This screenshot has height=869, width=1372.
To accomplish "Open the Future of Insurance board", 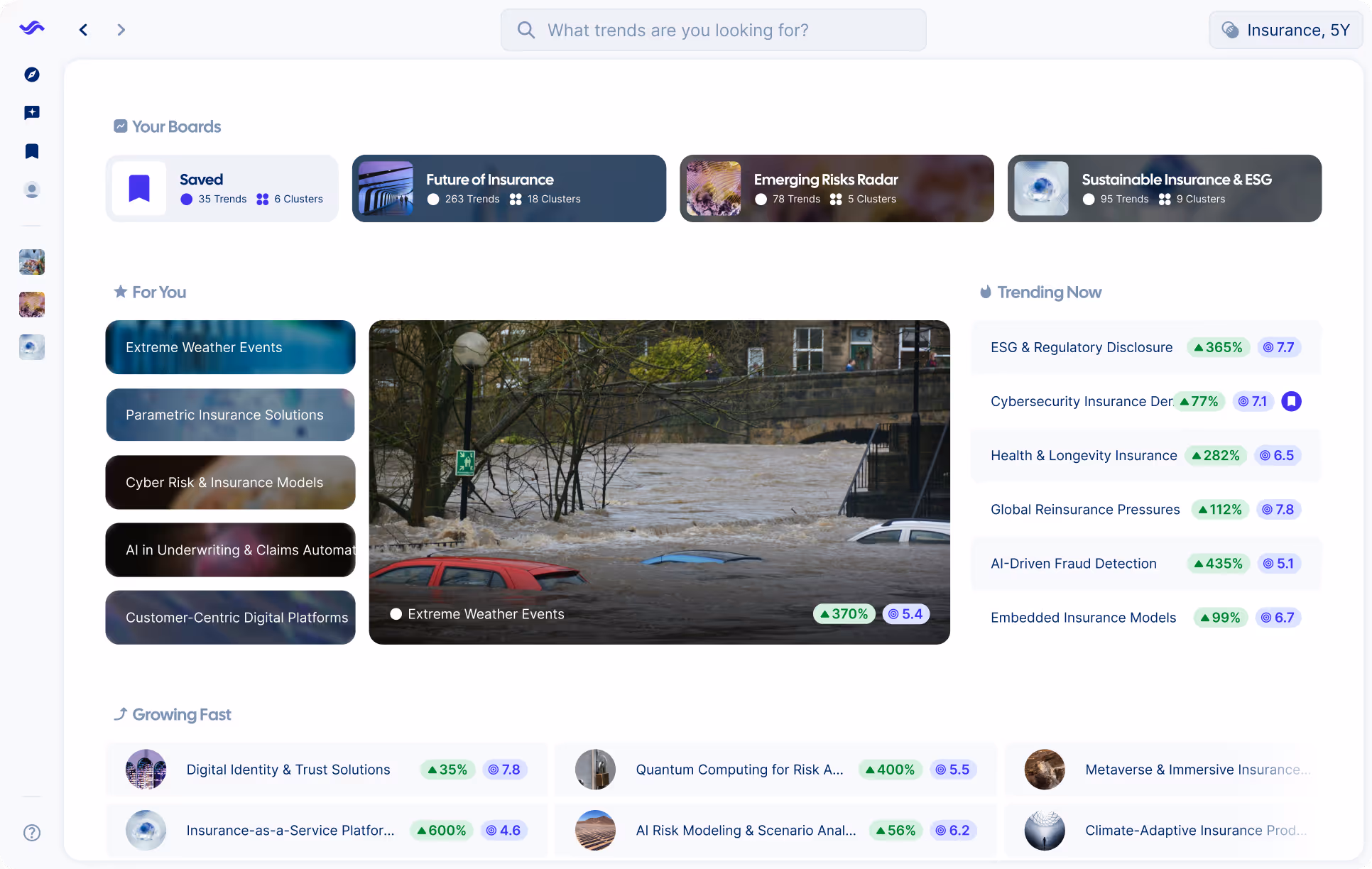I will tap(509, 188).
